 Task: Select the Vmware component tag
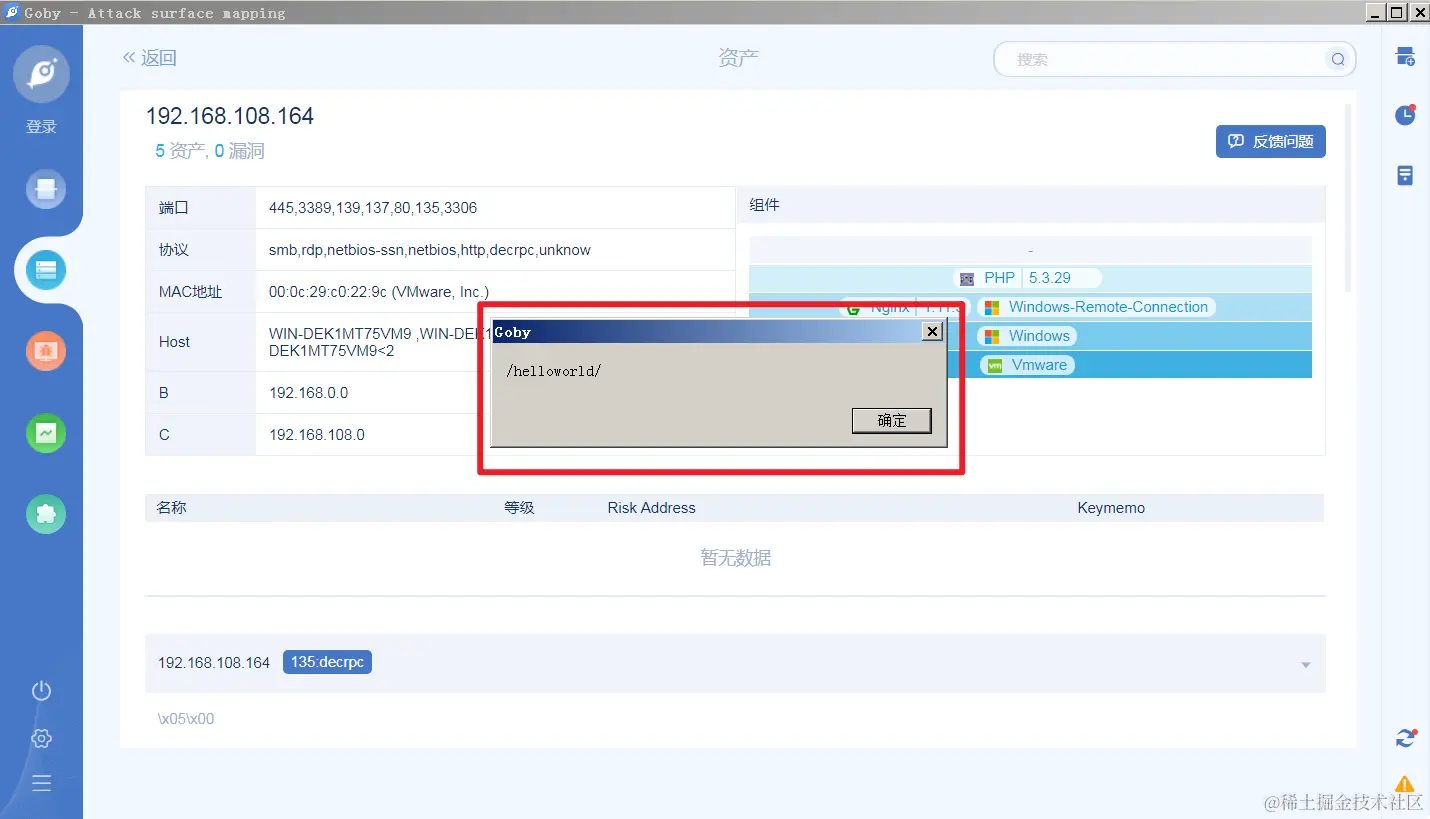(1028, 365)
